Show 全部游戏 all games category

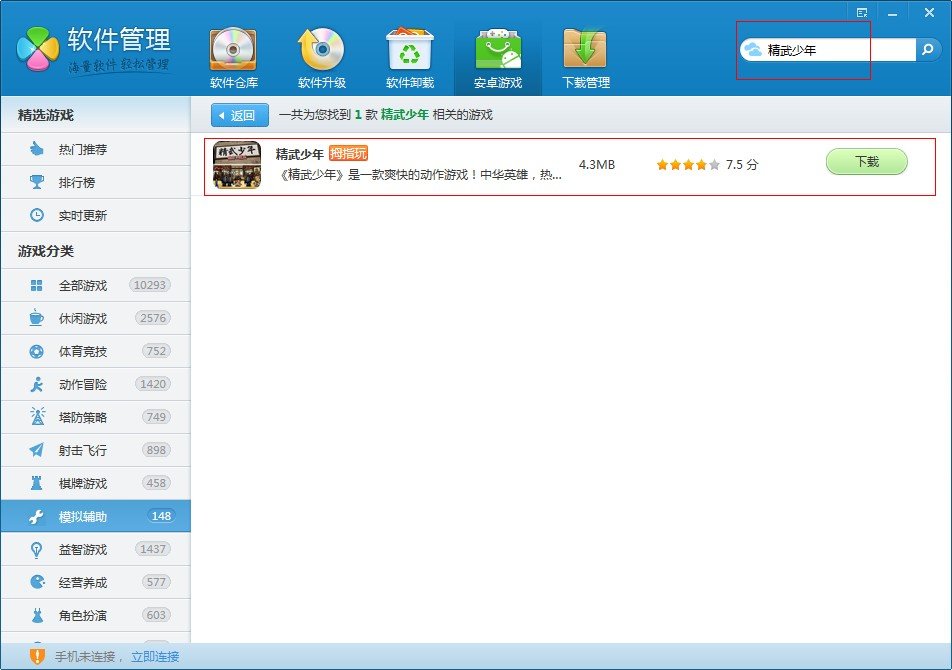(83, 285)
